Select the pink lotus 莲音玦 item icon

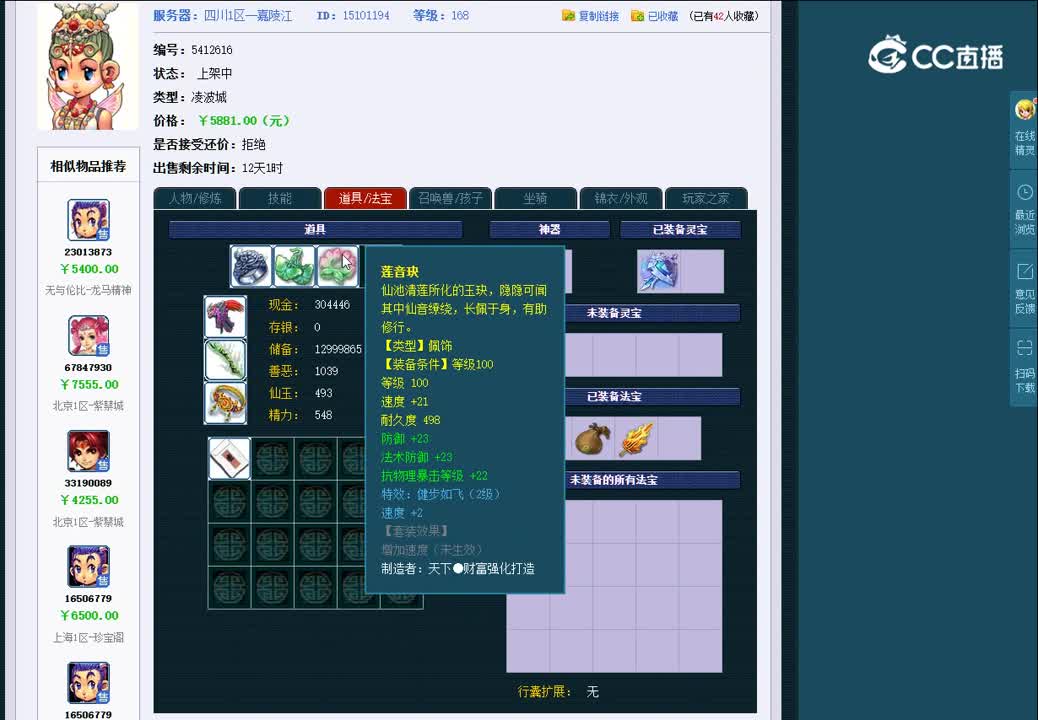pyautogui.click(x=338, y=266)
